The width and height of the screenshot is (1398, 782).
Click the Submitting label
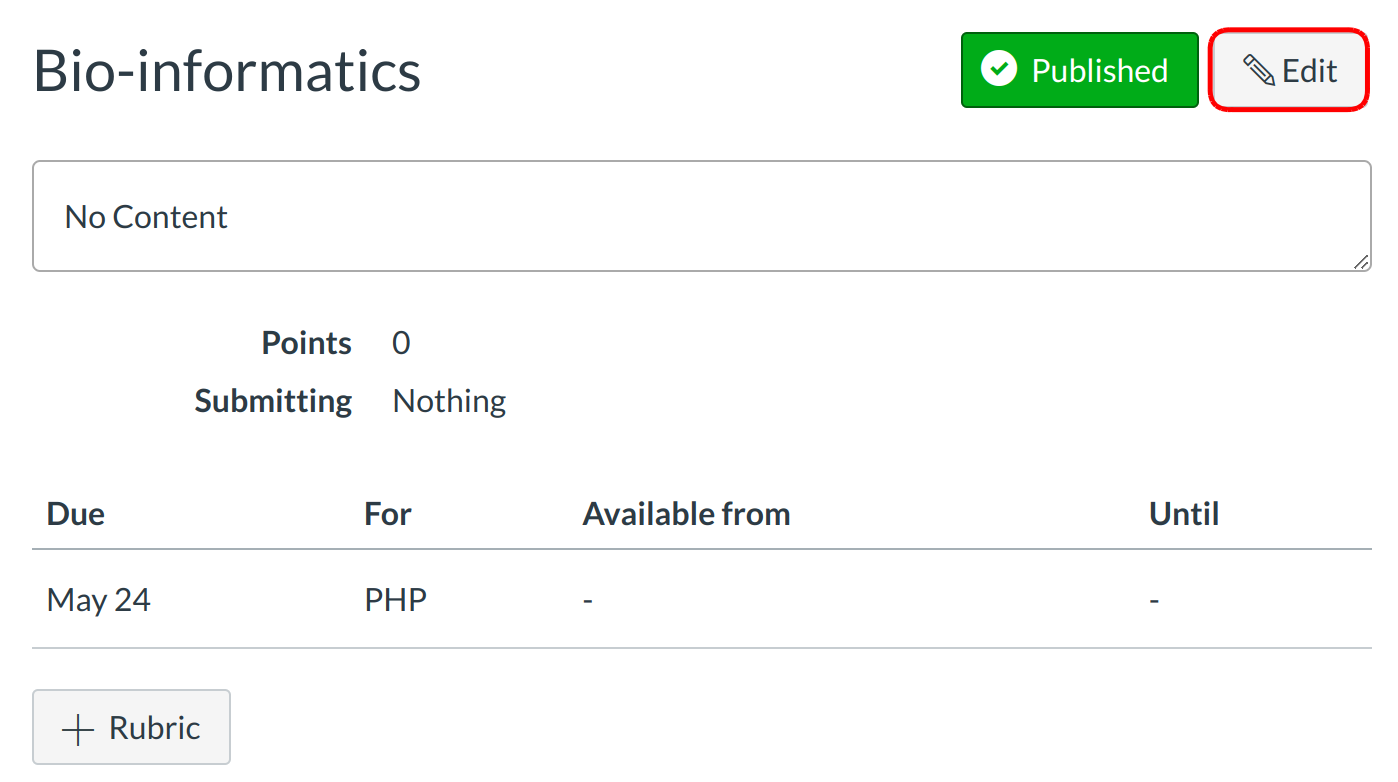[273, 401]
